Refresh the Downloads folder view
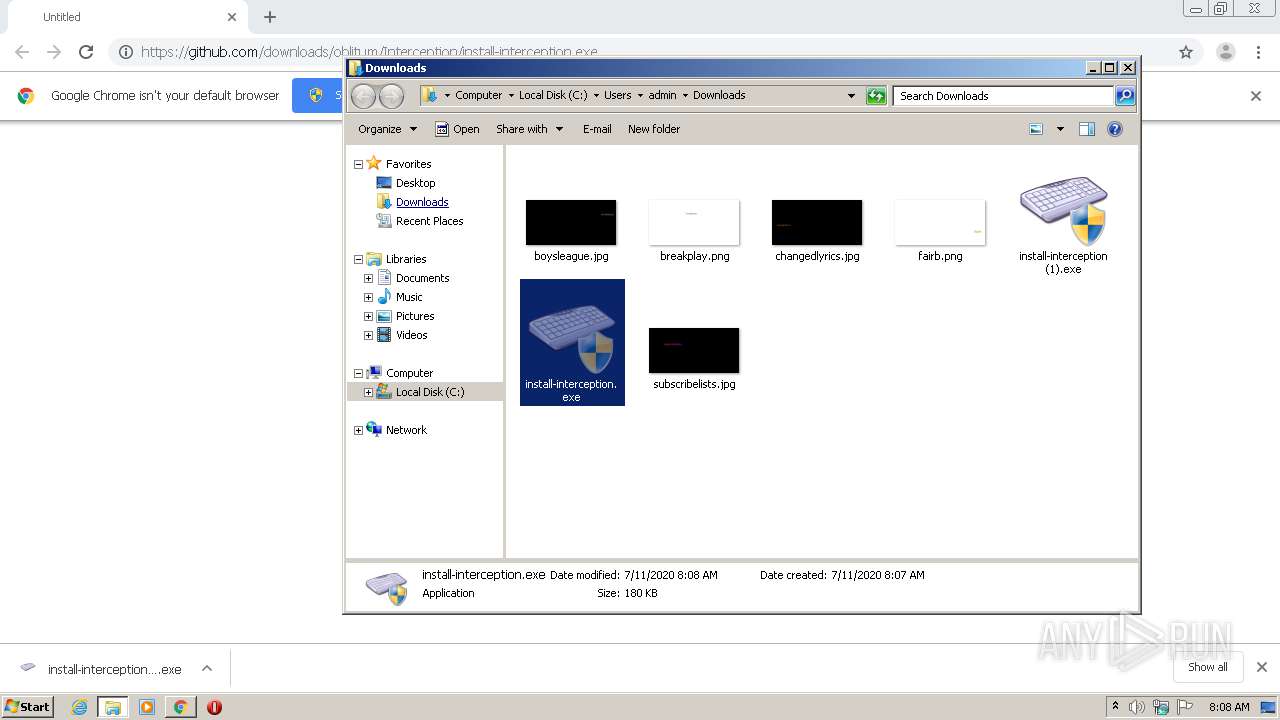Screen dimensions: 1280x720 click(876, 96)
